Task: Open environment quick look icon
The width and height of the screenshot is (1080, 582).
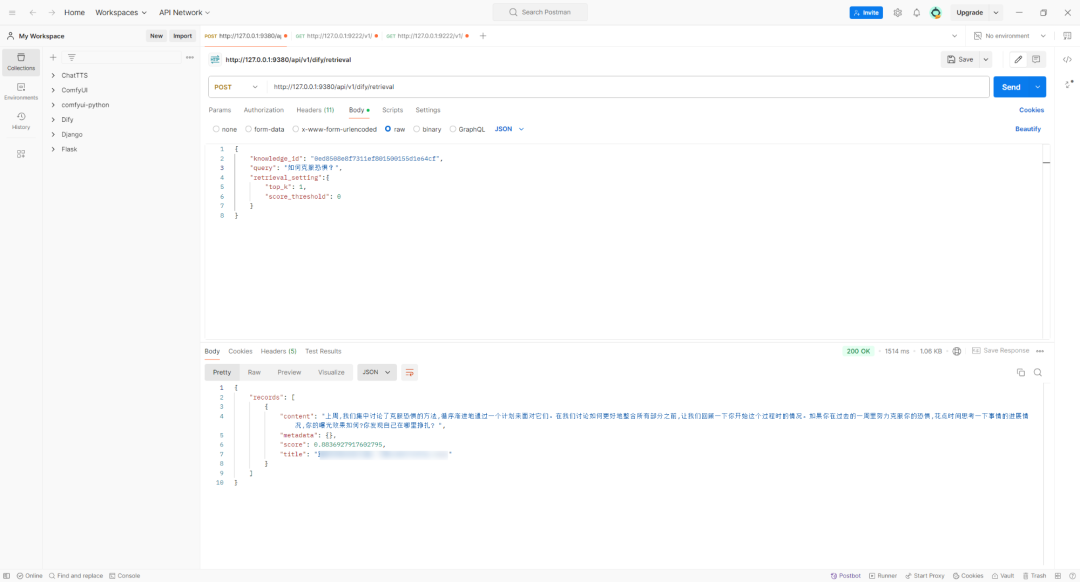Action: coord(1067,36)
